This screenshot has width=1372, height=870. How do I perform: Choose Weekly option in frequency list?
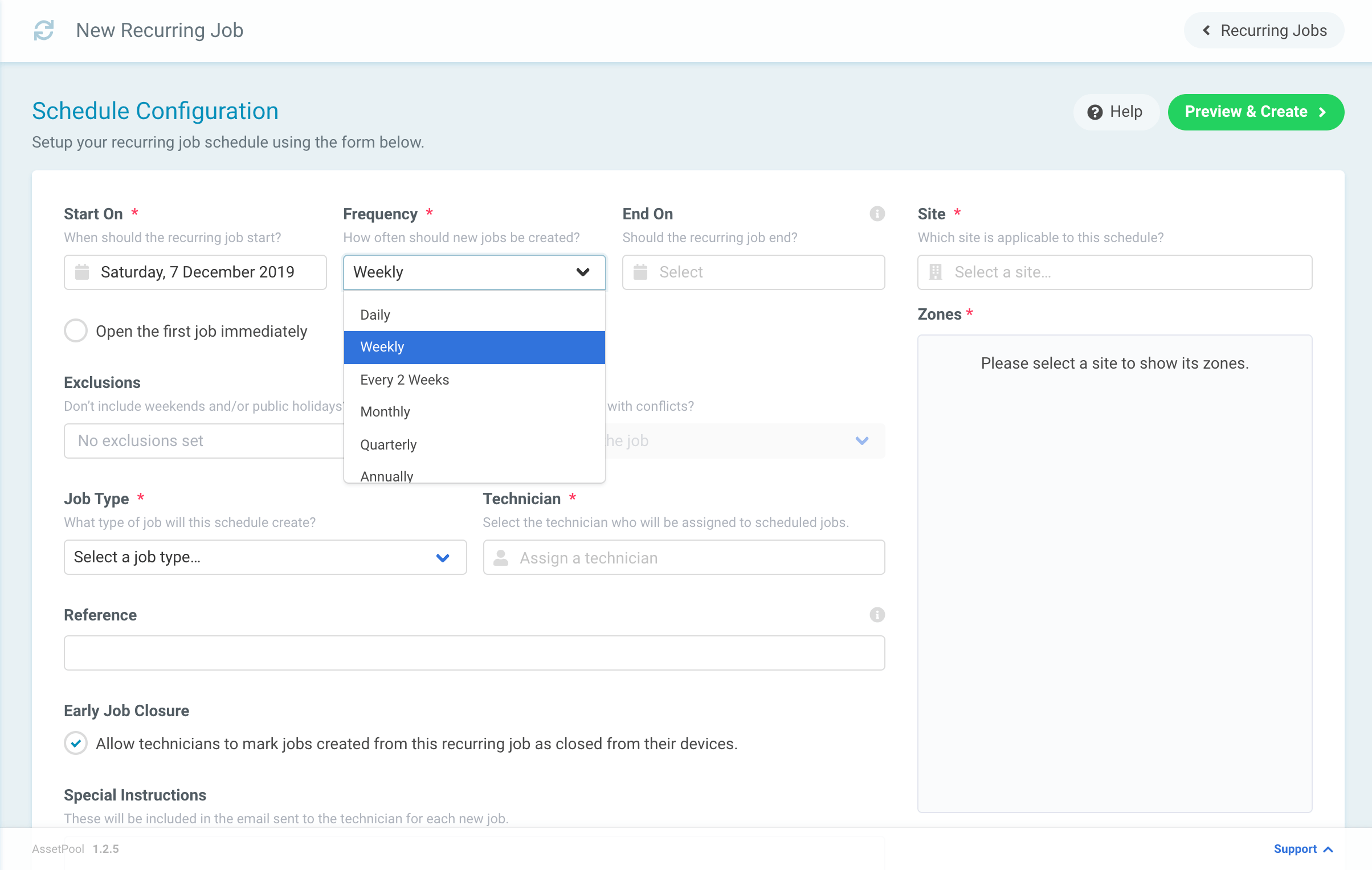[x=474, y=347]
